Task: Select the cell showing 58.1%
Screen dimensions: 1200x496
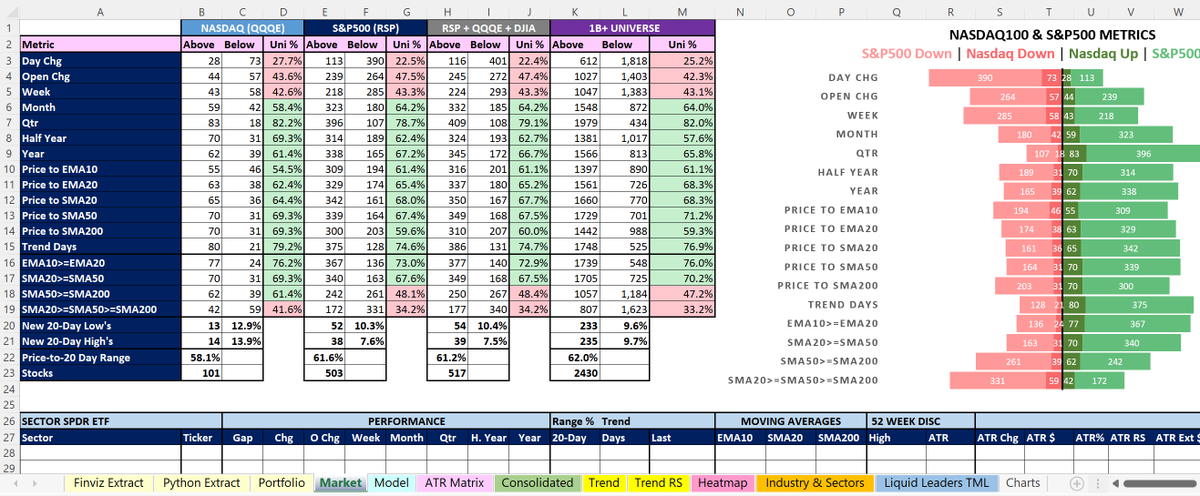Action: [x=203, y=357]
